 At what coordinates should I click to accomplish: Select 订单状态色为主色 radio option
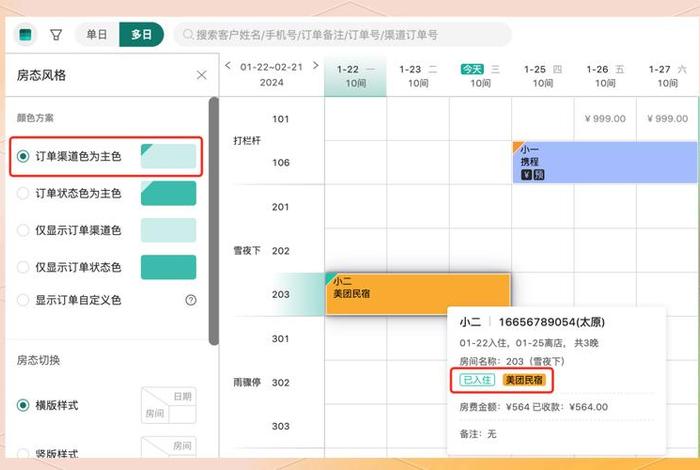(23, 193)
